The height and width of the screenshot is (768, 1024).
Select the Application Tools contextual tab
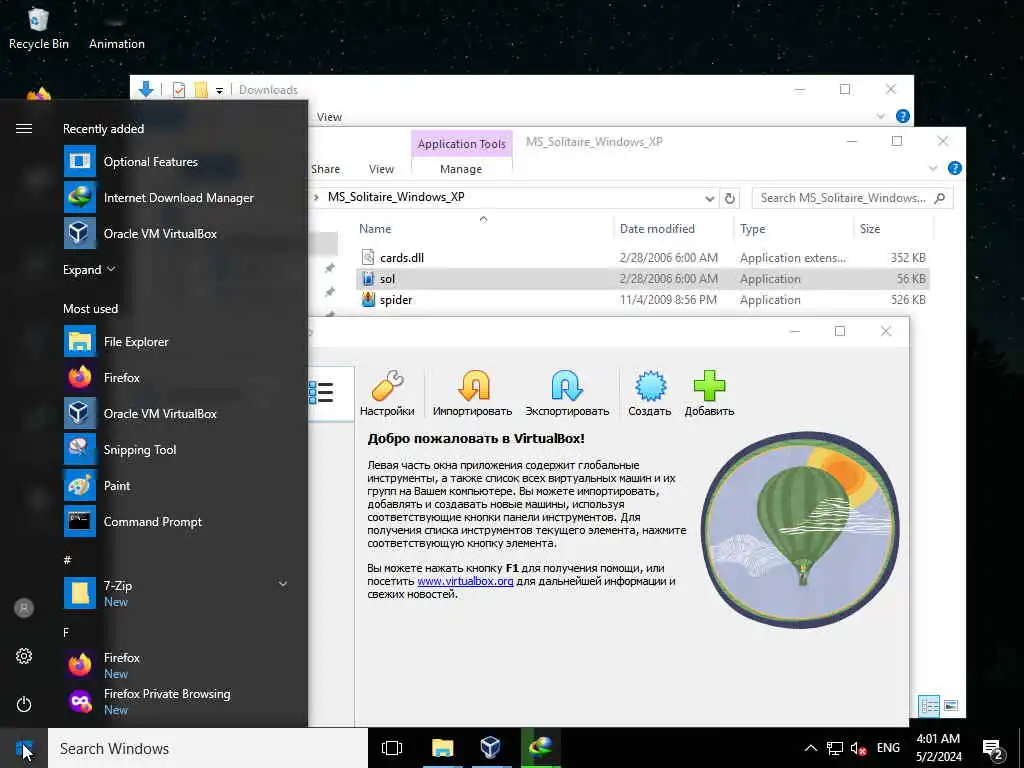pyautogui.click(x=462, y=144)
